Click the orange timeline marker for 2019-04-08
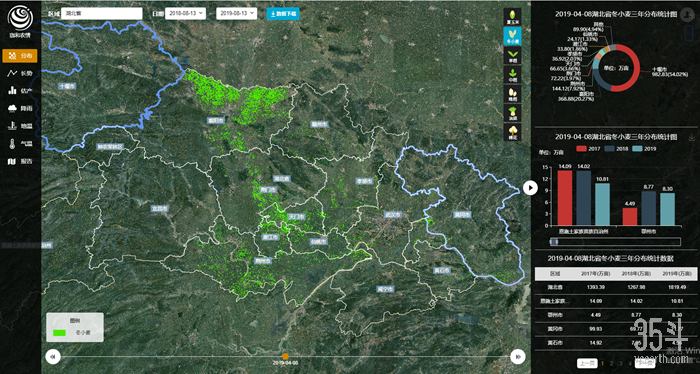The height and width of the screenshot is (374, 700). (x=285, y=356)
